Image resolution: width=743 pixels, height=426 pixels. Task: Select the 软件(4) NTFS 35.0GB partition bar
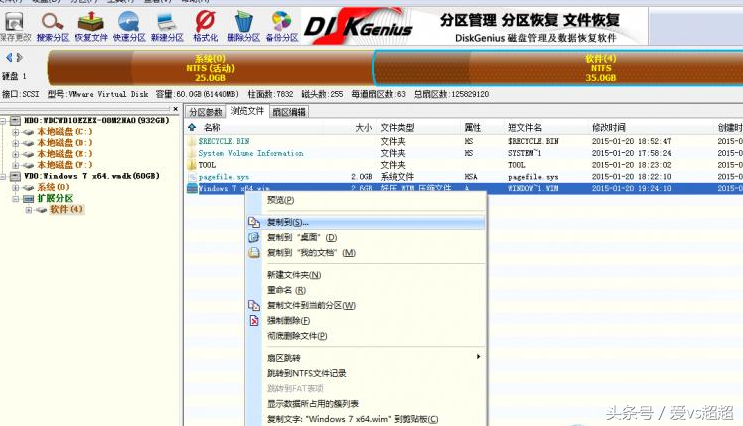point(558,68)
